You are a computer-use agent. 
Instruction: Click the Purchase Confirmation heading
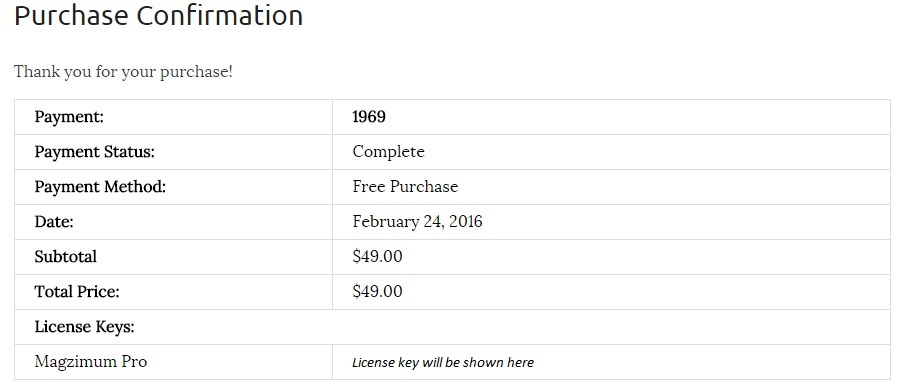point(158,16)
